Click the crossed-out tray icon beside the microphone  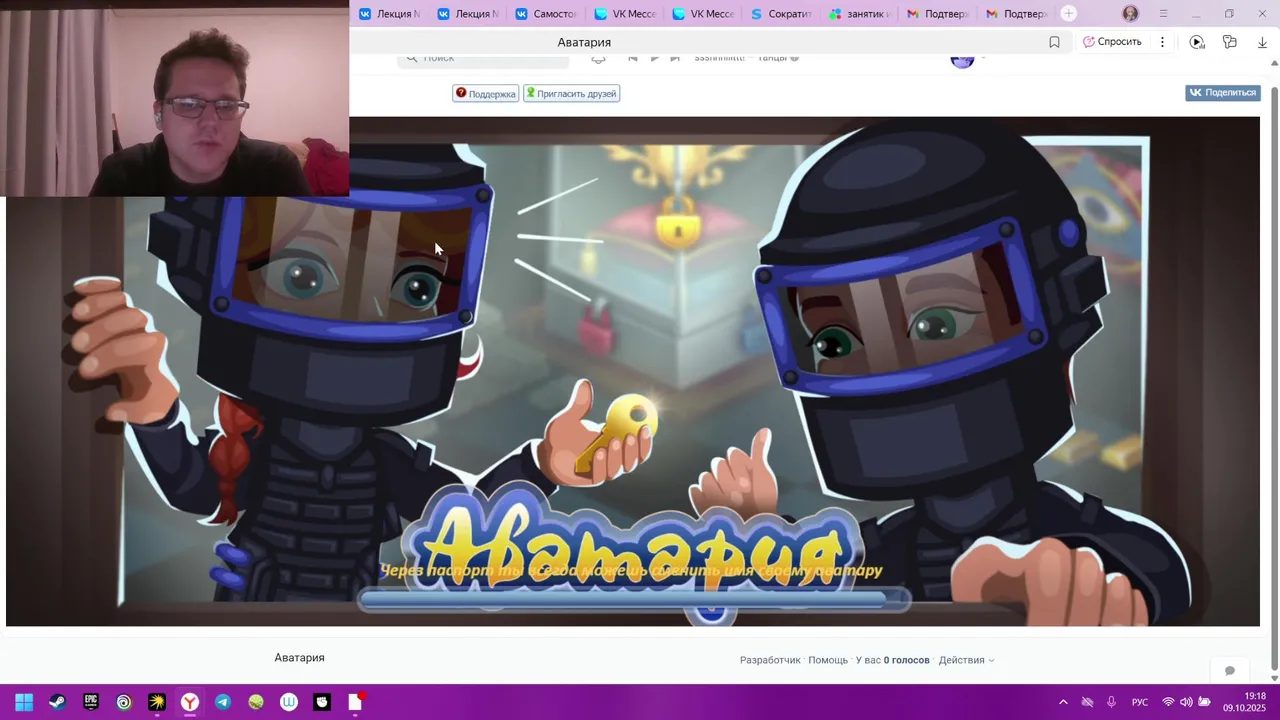point(1087,702)
